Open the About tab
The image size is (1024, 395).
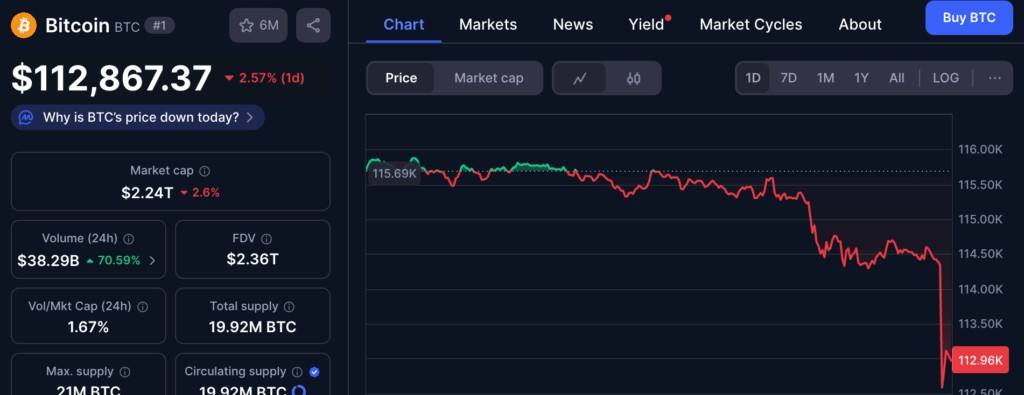860,25
